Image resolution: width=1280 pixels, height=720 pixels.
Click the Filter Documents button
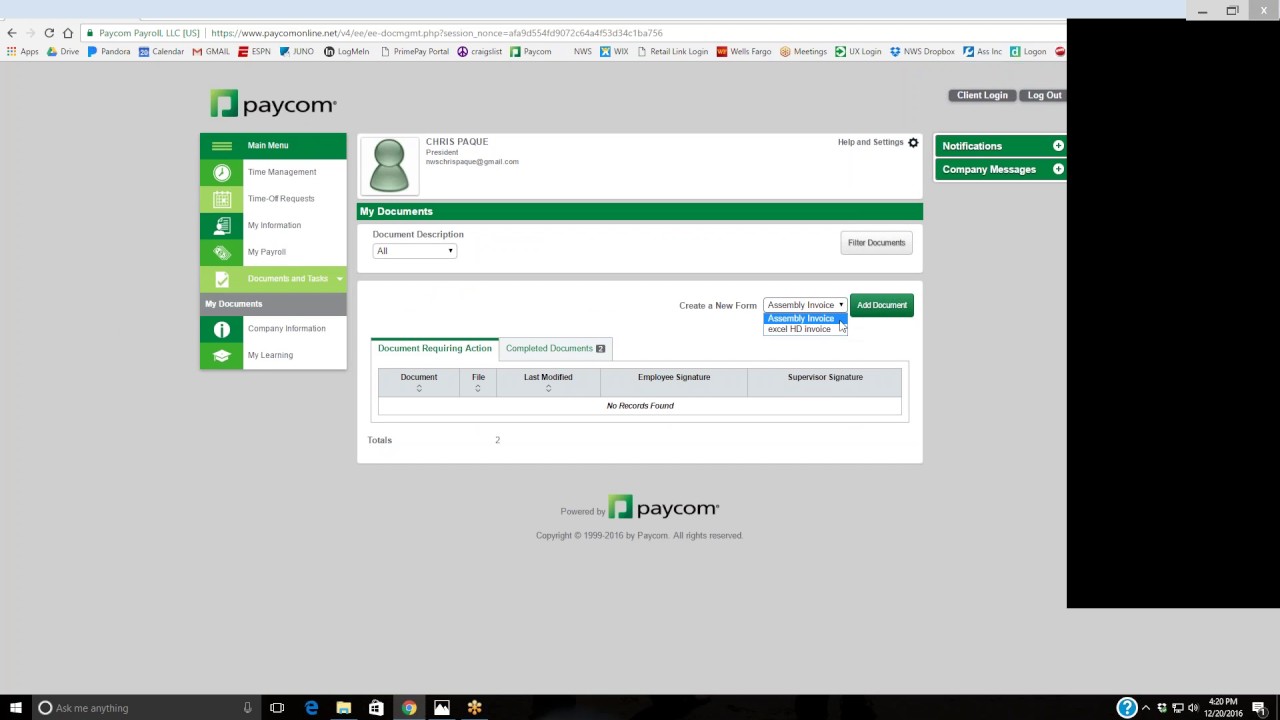876,242
